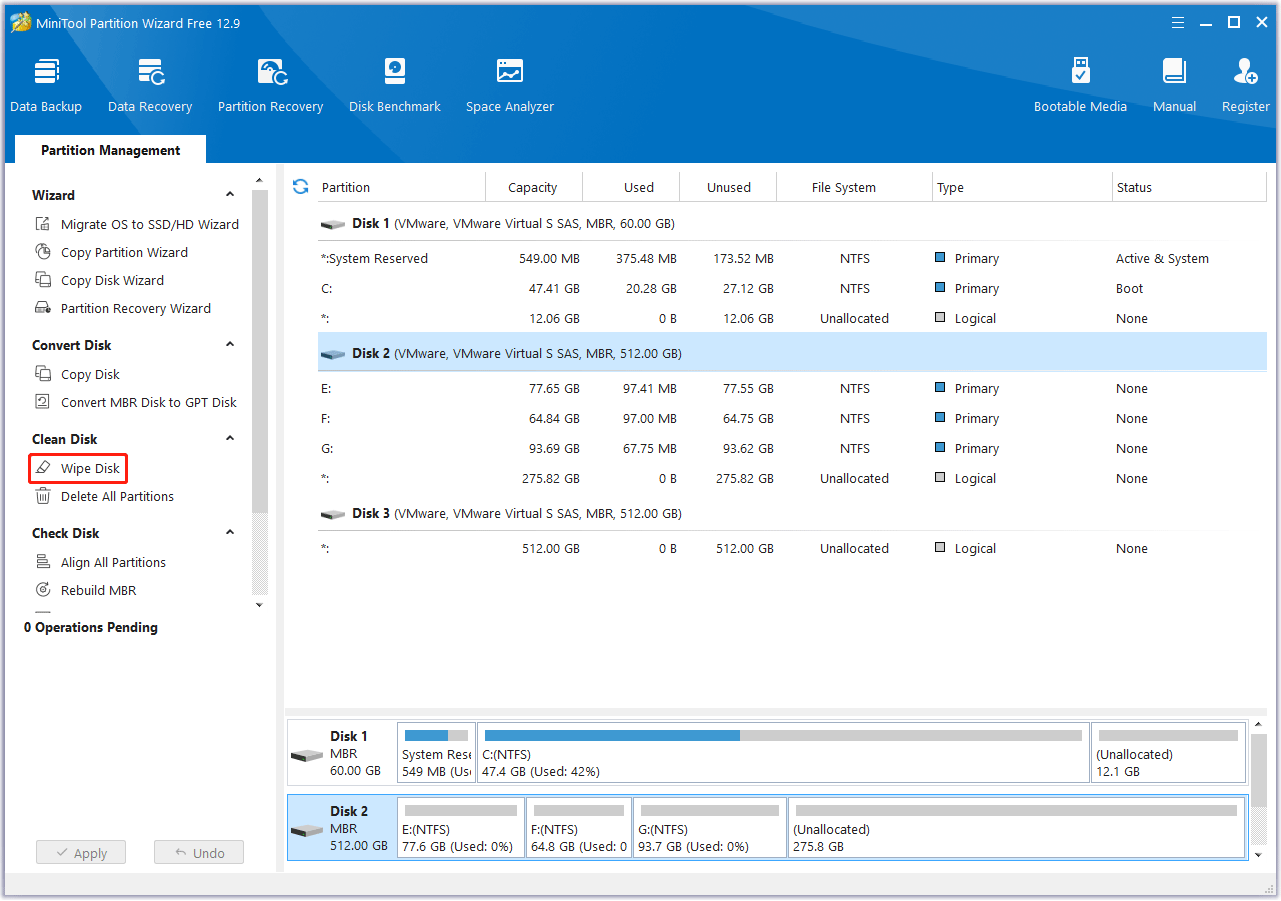Select the G: partition row

(792, 448)
